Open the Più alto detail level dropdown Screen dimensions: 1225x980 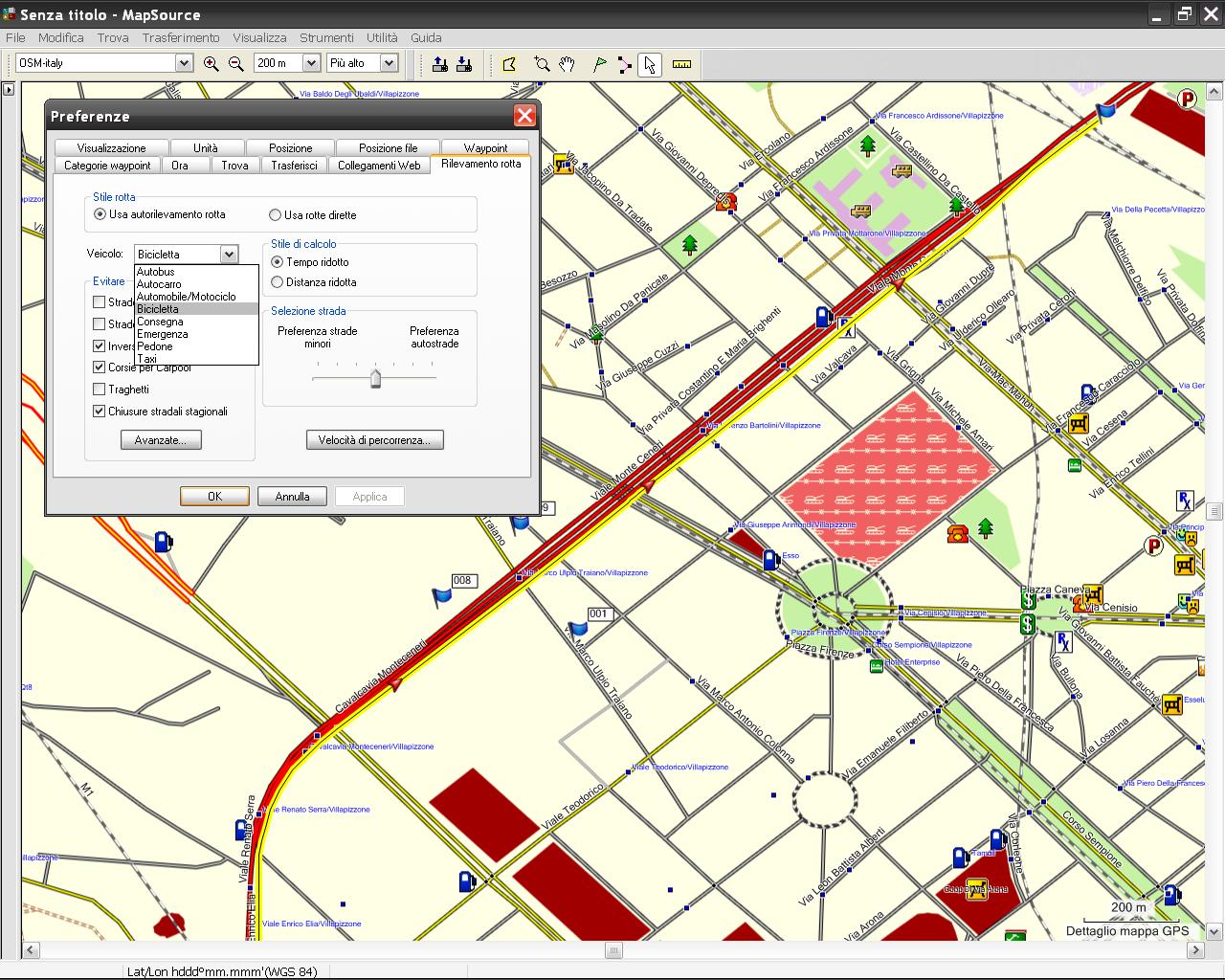(x=389, y=63)
